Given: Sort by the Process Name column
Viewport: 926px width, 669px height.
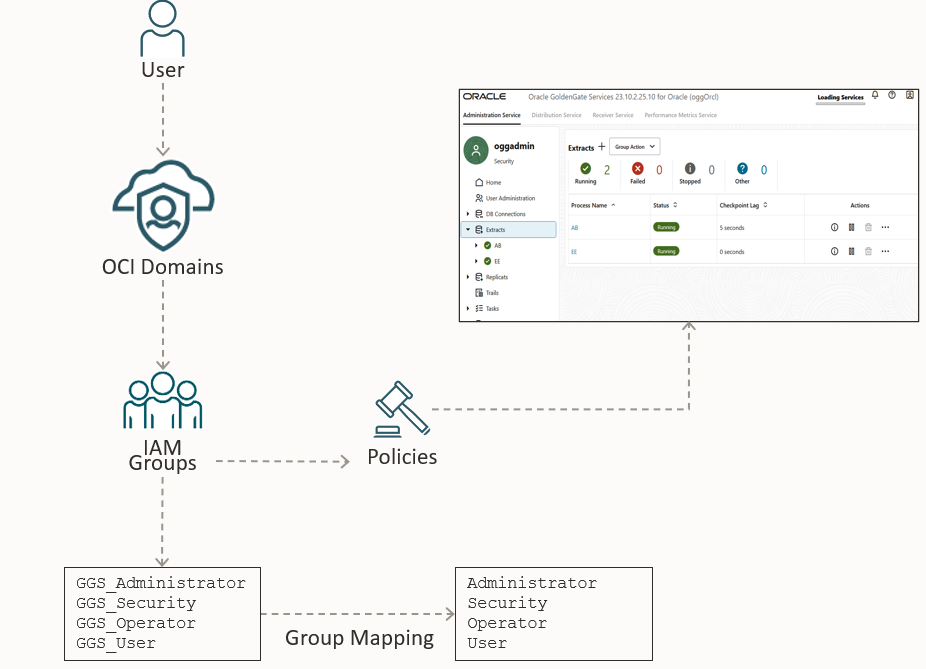Looking at the screenshot, I should click(x=593, y=205).
